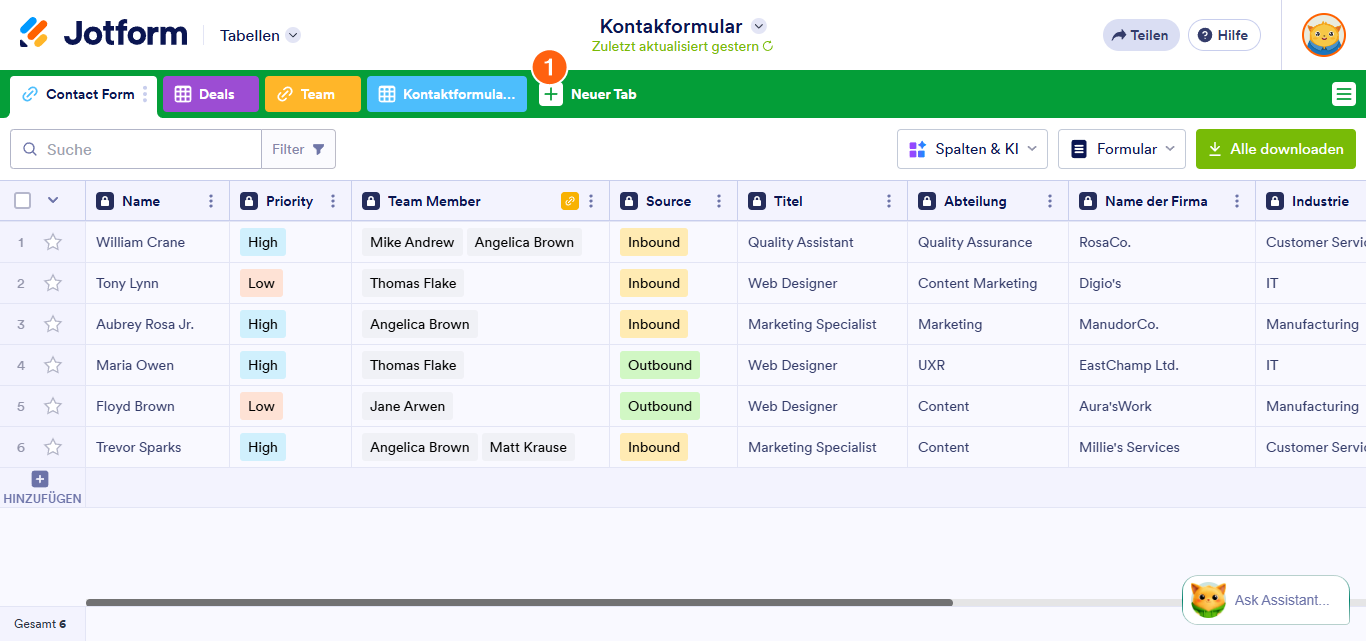Star the Aubrey Rosa Jr. row
Image resolution: width=1366 pixels, height=641 pixels.
click(x=53, y=324)
